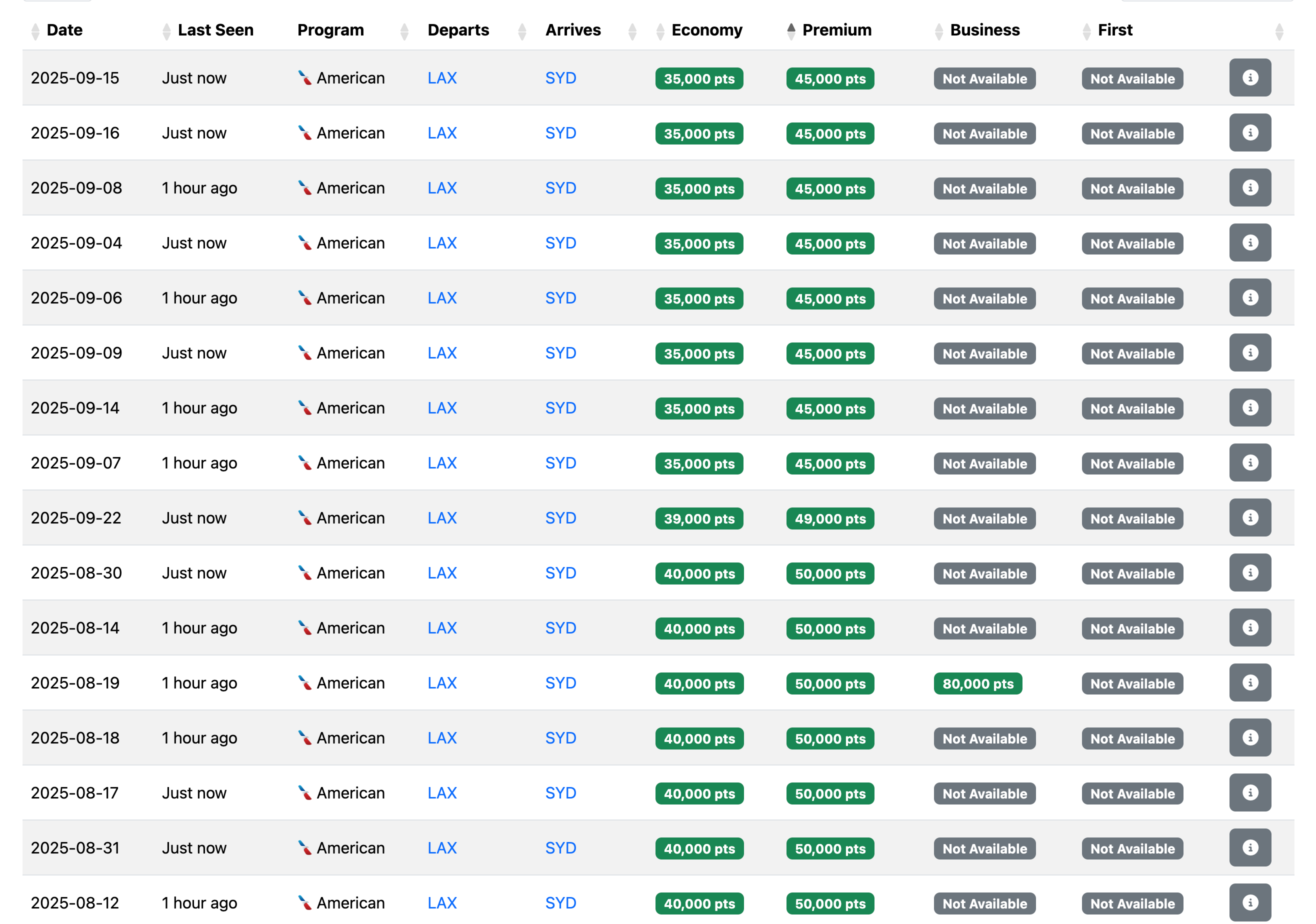Open details icon for 2025-08-19 flight
Image resolution: width=1316 pixels, height=924 pixels.
point(1249,682)
